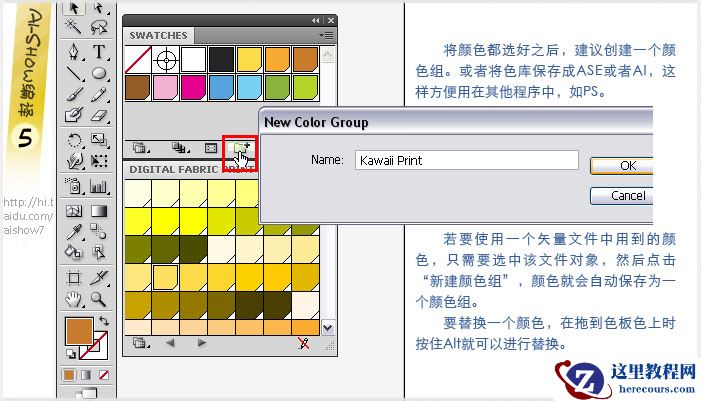Select the Zoom magnifier tool
The height and width of the screenshot is (401, 701).
click(x=99, y=299)
